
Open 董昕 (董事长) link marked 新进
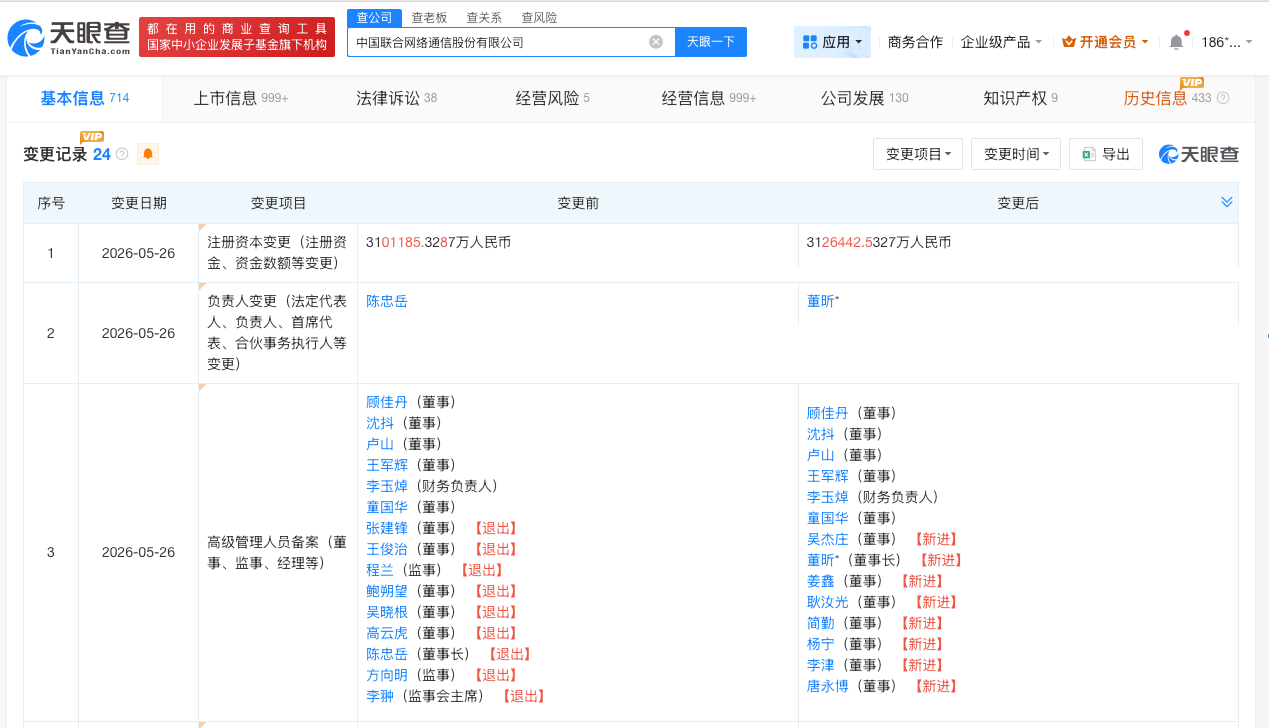[x=823, y=560]
